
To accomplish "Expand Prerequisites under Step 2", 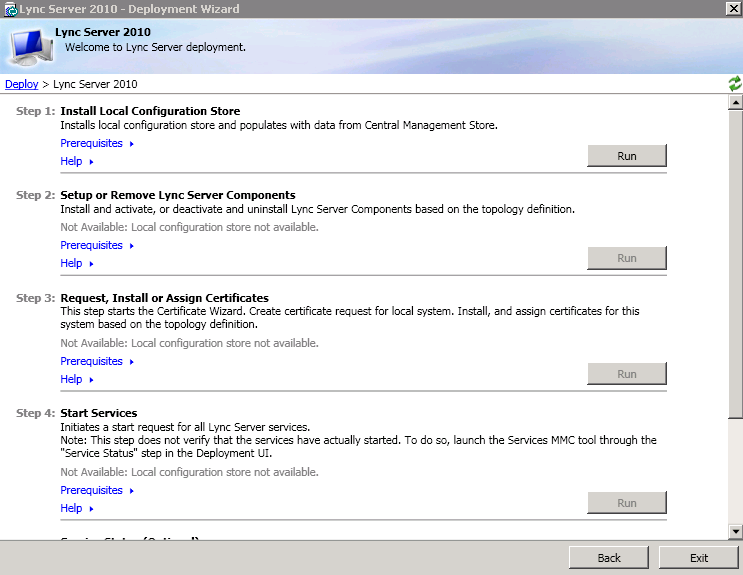I will click(x=97, y=245).
